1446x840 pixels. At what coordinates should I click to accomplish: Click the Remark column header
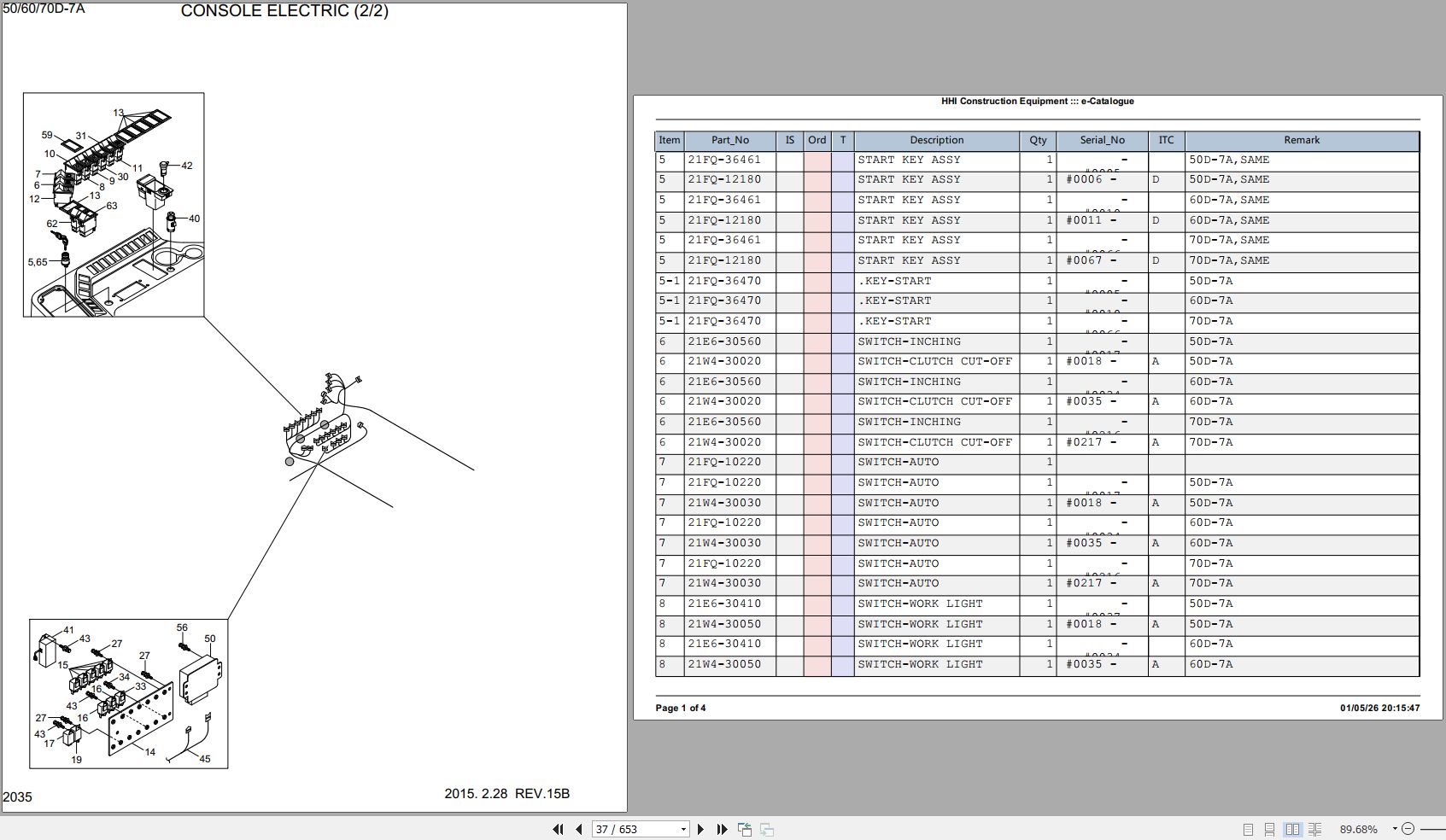click(x=1302, y=140)
